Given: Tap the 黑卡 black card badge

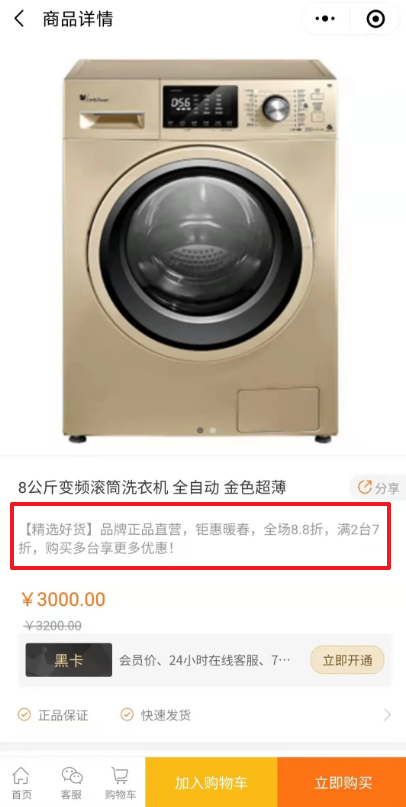Looking at the screenshot, I should (x=69, y=660).
